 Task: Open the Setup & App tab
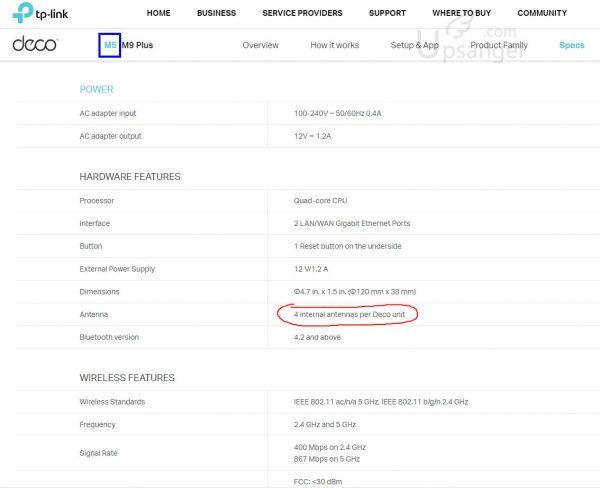(414, 45)
